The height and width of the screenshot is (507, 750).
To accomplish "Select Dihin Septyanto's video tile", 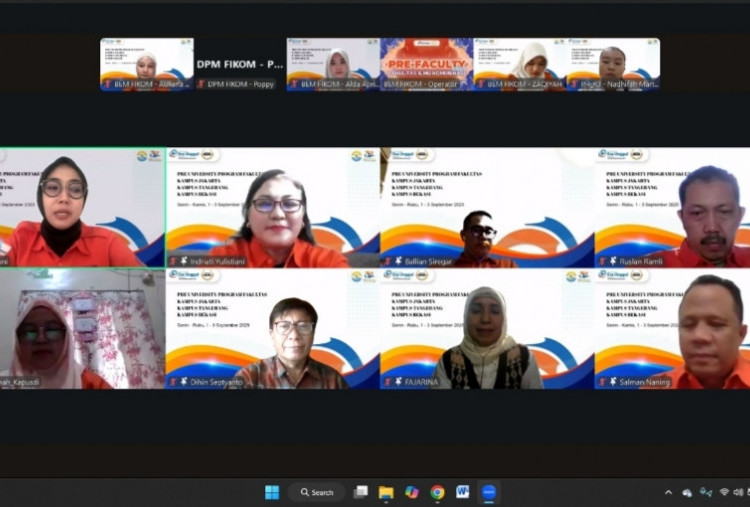I will pos(273,329).
